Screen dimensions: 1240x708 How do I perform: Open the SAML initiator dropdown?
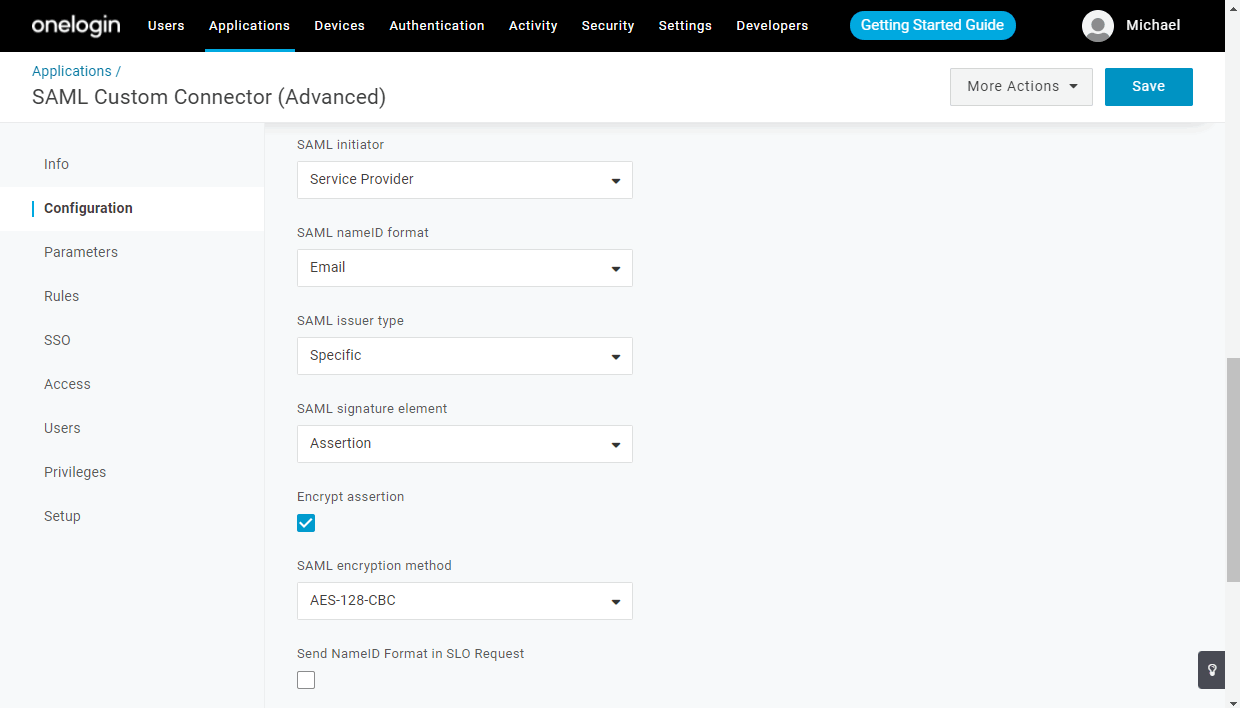464,180
